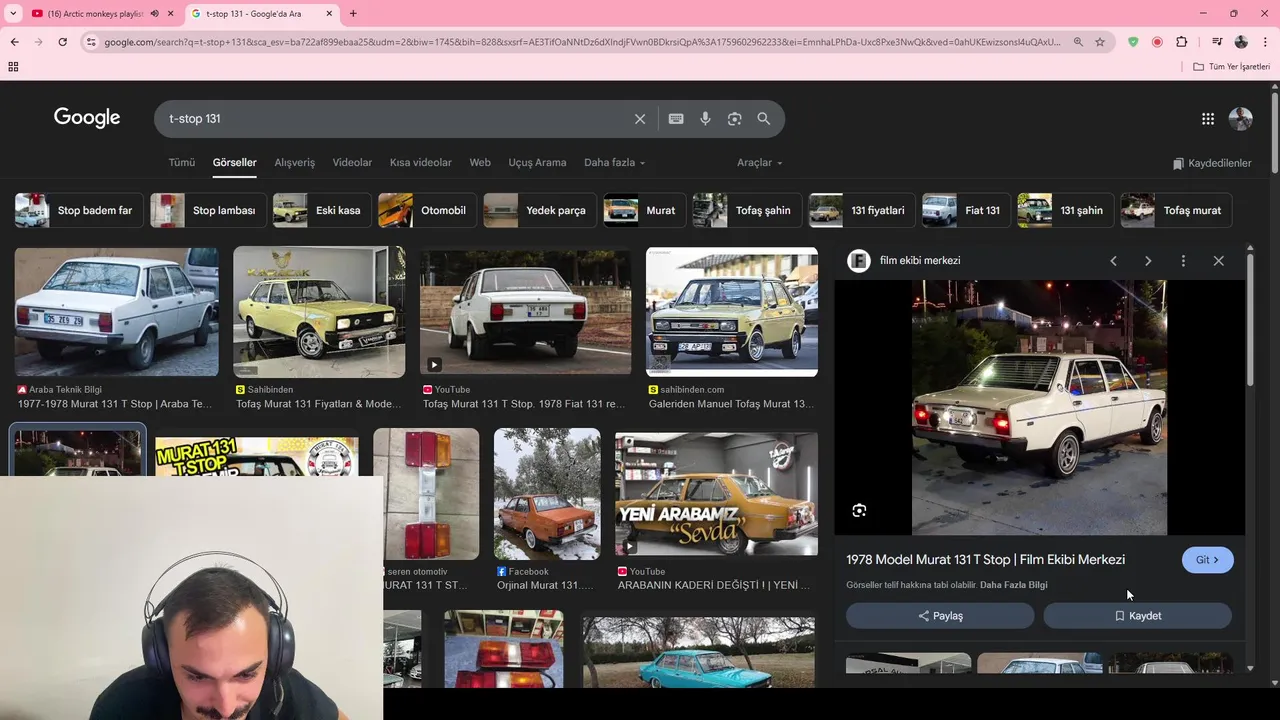Click the magnifier search submit icon

pos(764,119)
